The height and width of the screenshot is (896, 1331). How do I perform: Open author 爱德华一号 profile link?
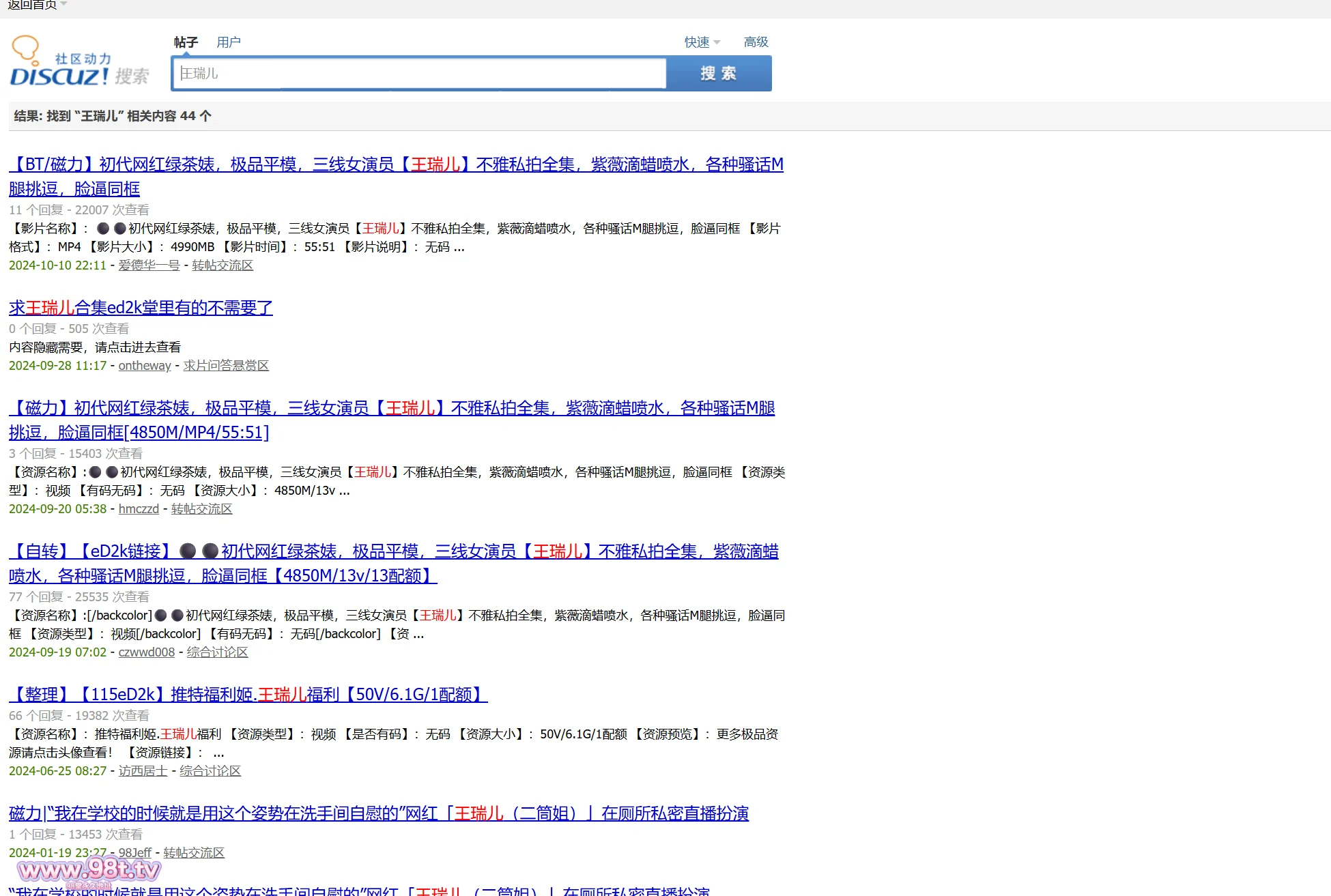[149, 265]
